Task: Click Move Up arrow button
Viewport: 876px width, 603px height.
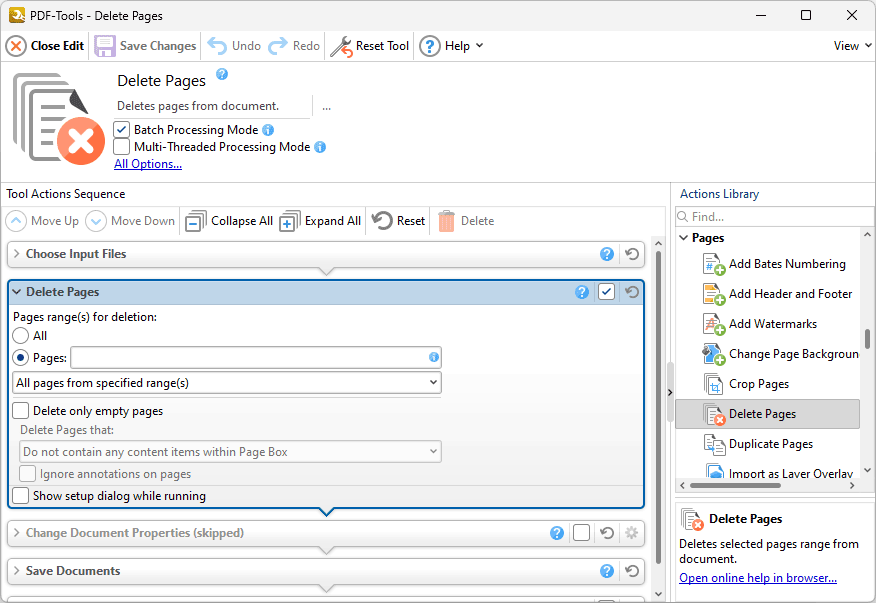Action: tap(42, 221)
